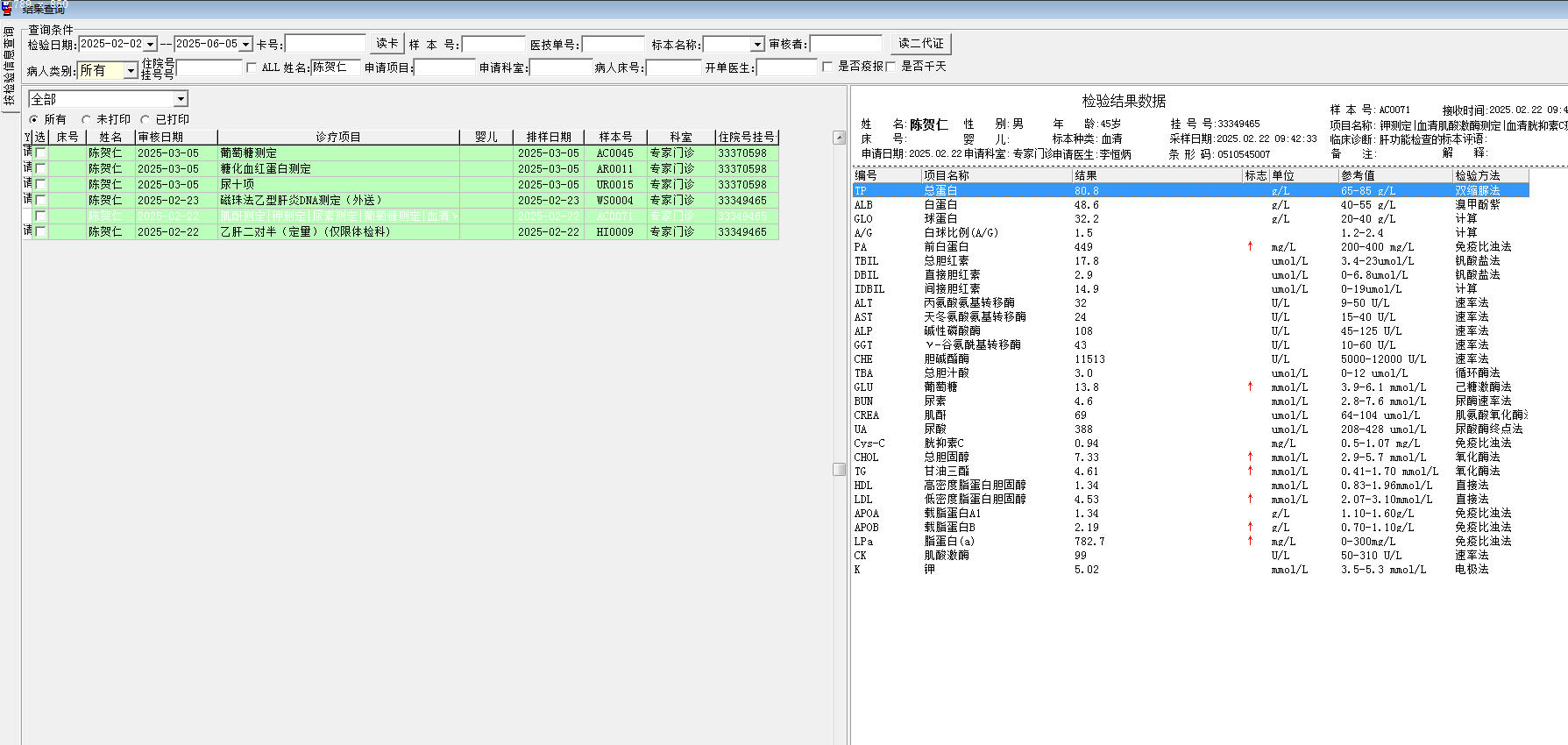Click the 排样信息查询 vertical side tab
The height and width of the screenshot is (745, 1568).
(9, 67)
